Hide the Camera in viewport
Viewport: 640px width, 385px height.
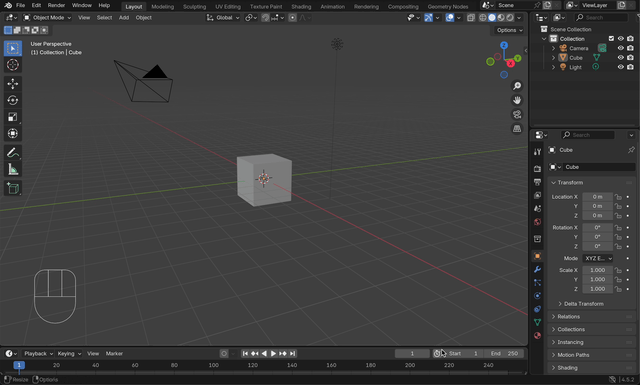pyautogui.click(x=620, y=48)
